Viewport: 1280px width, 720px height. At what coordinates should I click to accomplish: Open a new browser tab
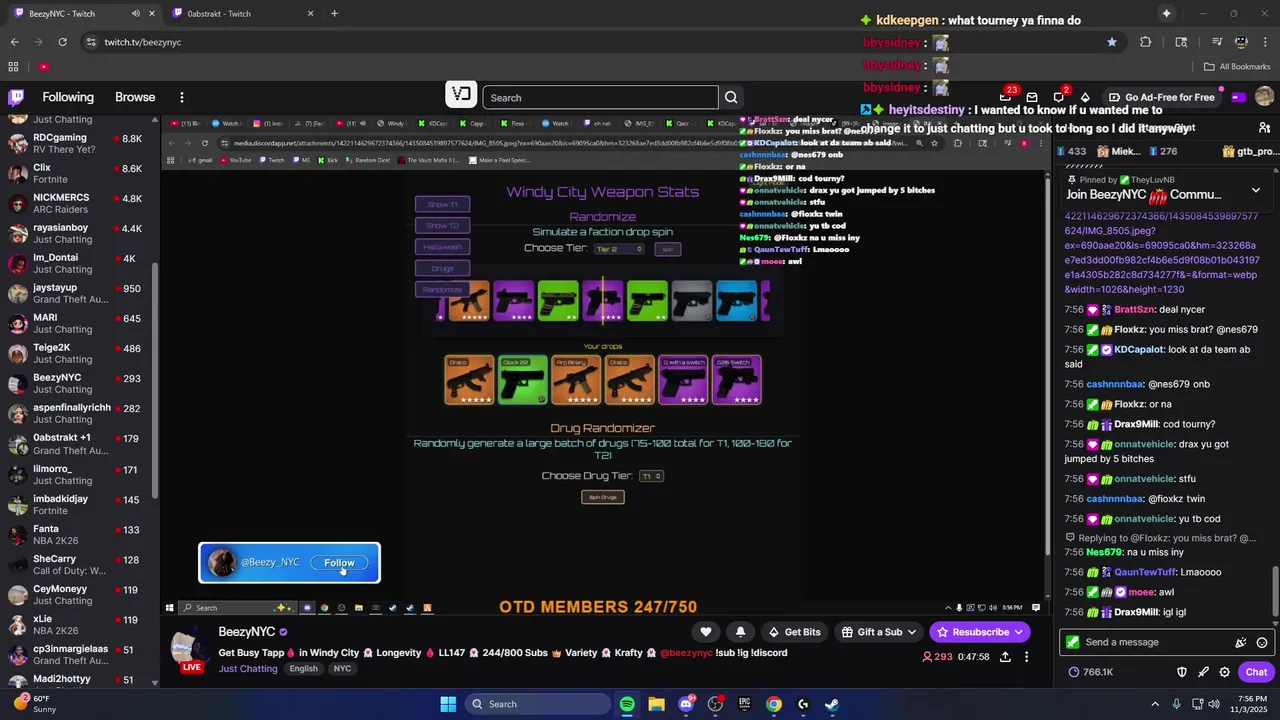point(334,14)
